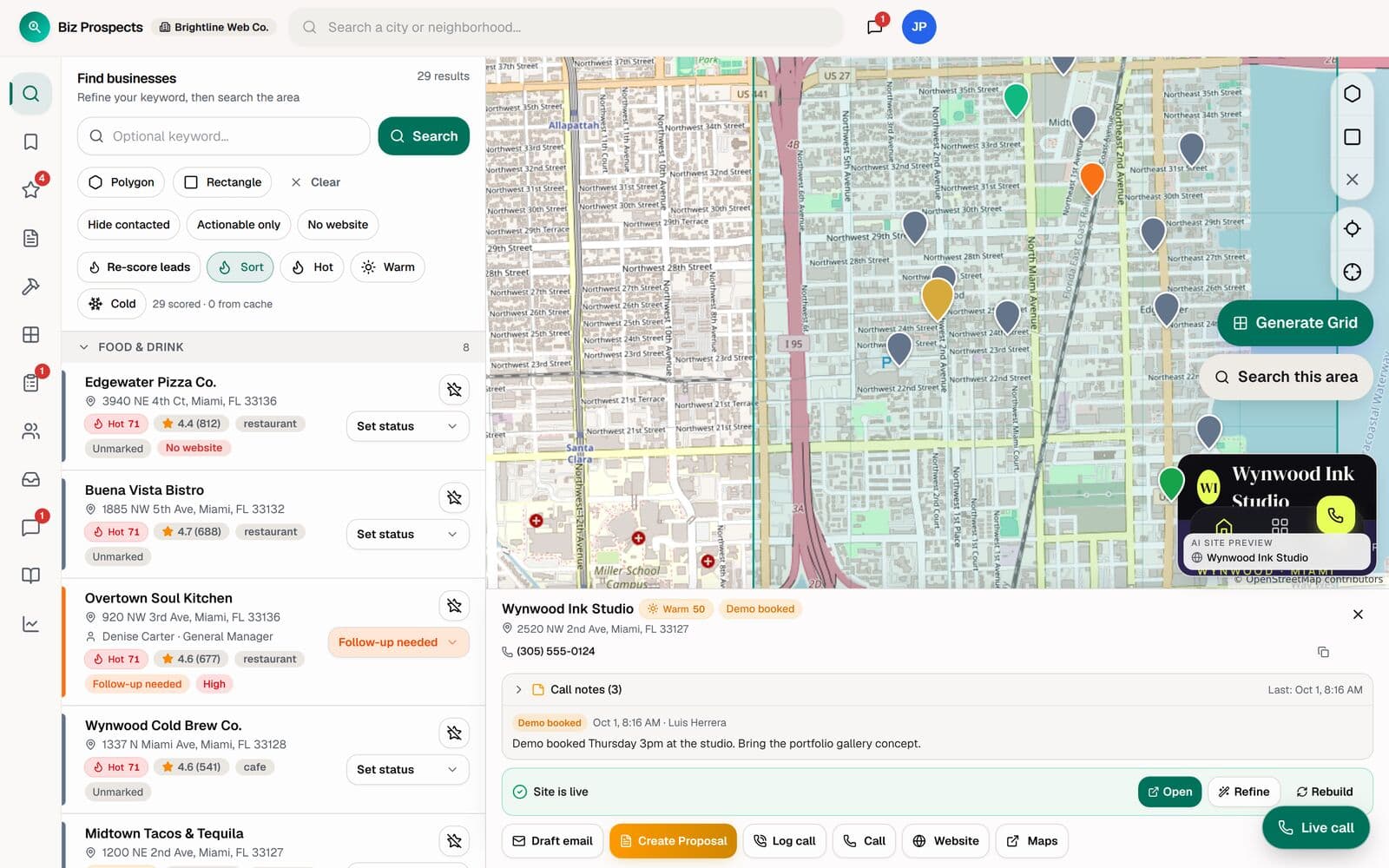The width and height of the screenshot is (1389, 868).
Task: Open the knowledge book sidebar icon
Action: tap(30, 575)
